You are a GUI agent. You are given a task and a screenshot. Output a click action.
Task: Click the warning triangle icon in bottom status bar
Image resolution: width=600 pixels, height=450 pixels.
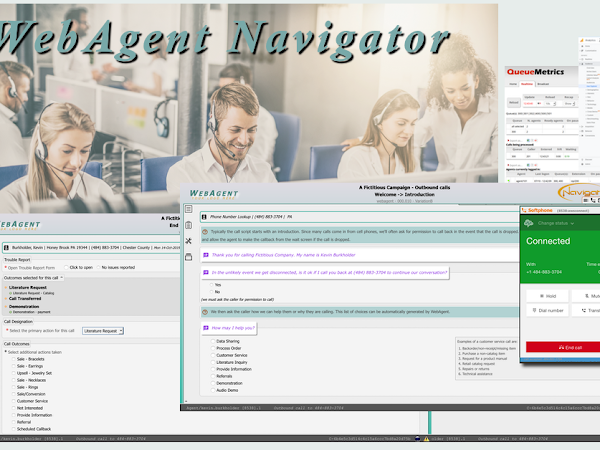(426, 439)
